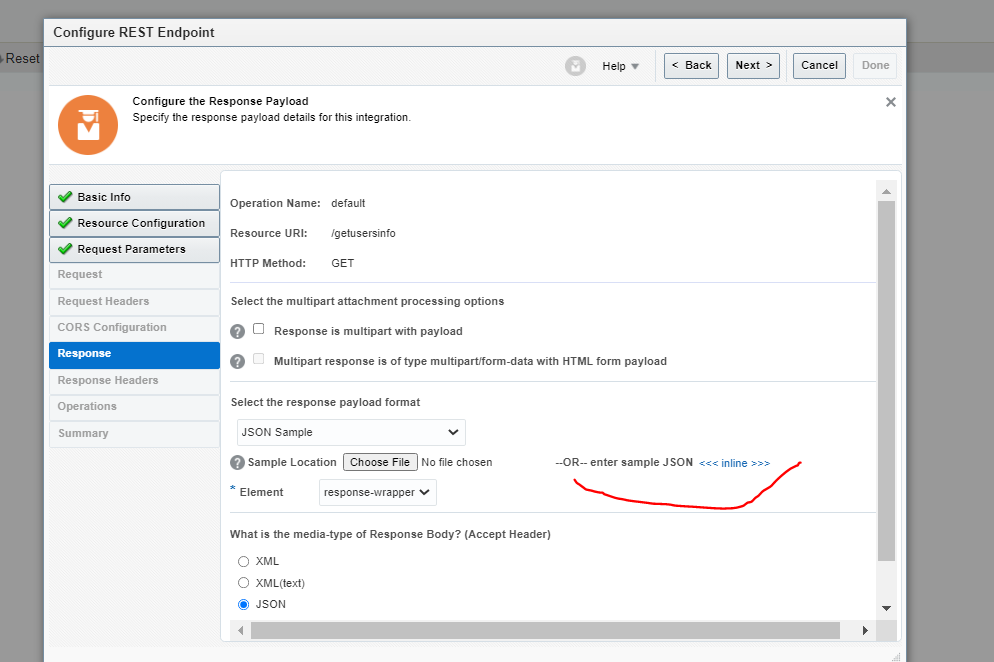Open the Element response-wrapper dropdown
The image size is (994, 662).
(377, 492)
